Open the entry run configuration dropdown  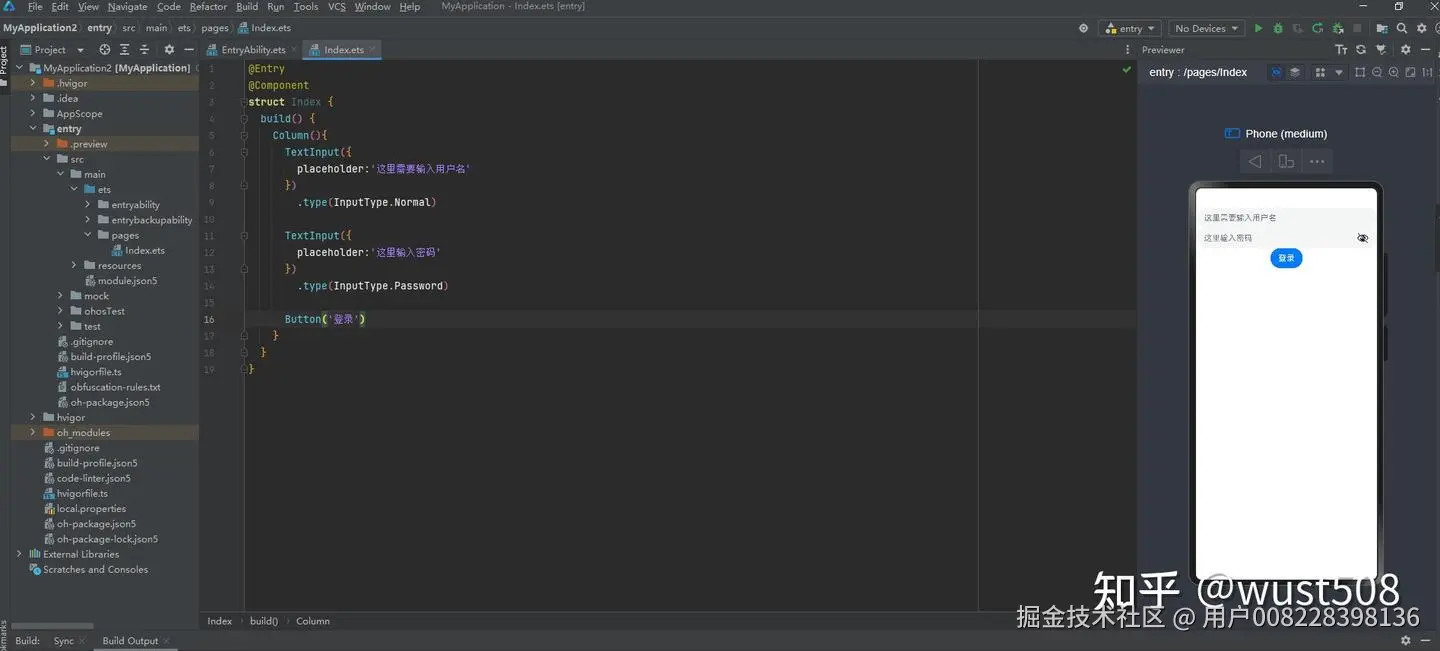coord(1130,29)
